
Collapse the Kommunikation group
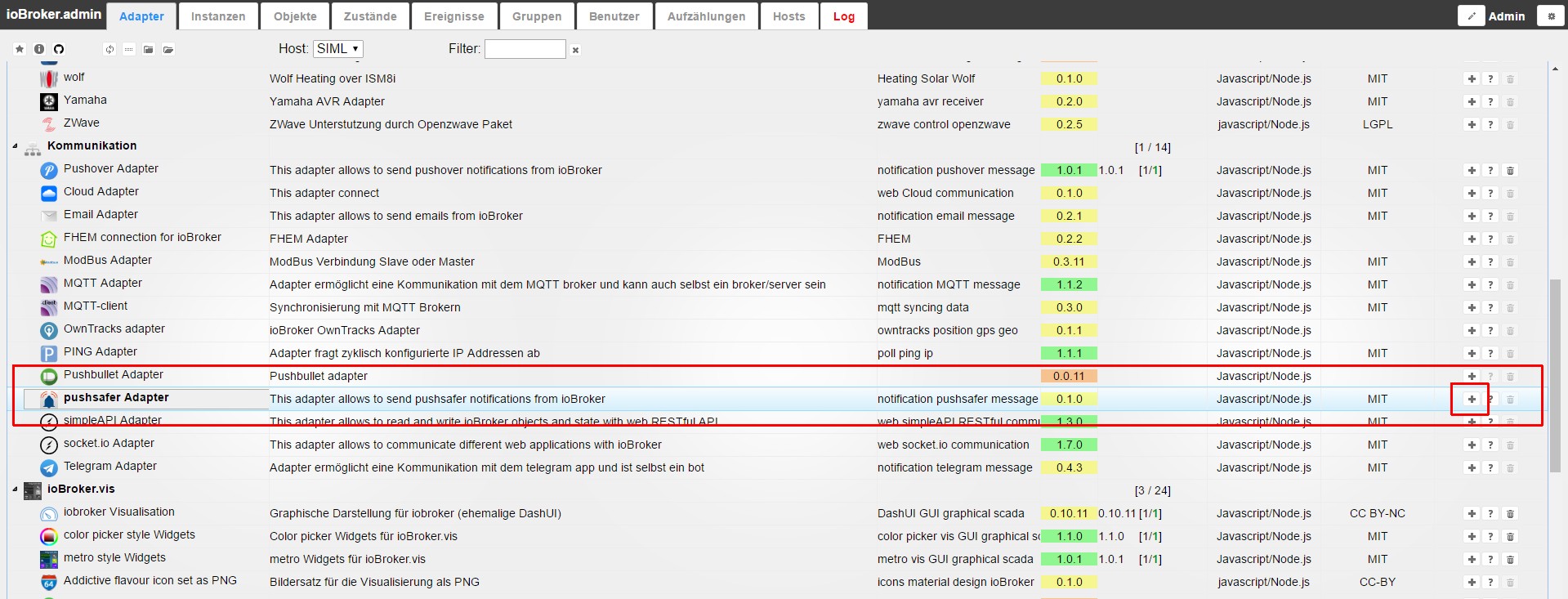coord(15,146)
